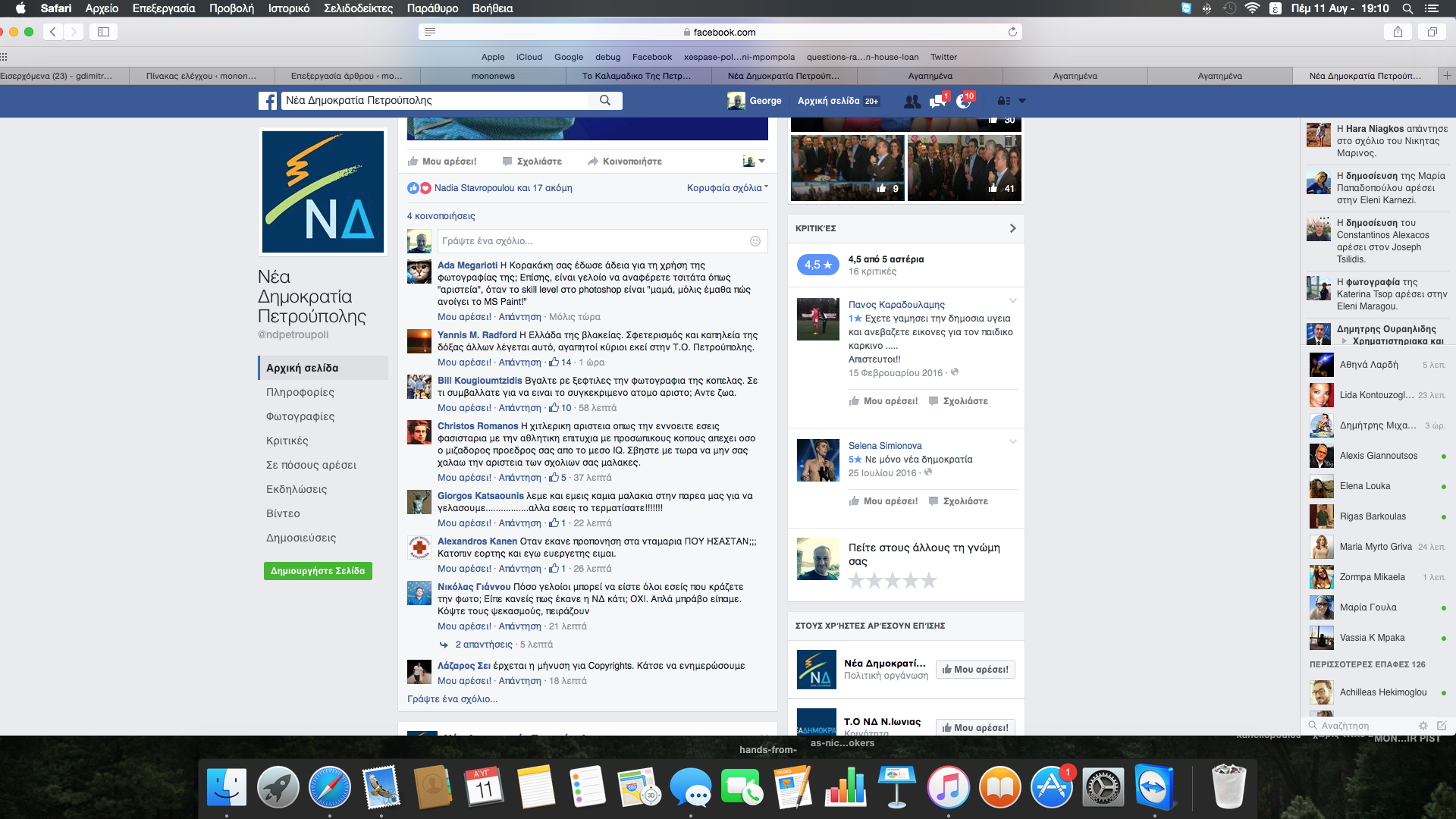
Task: Click 4 κοινοποιήσεις link
Action: click(x=441, y=216)
